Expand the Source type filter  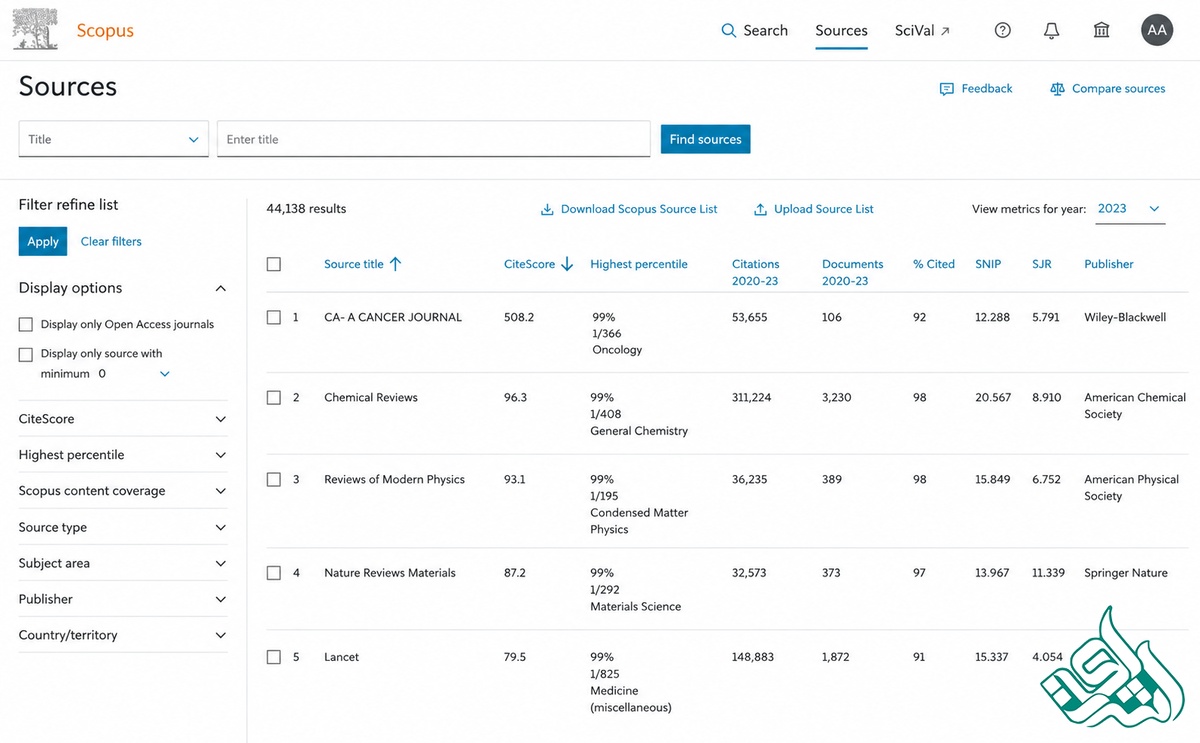pos(123,527)
